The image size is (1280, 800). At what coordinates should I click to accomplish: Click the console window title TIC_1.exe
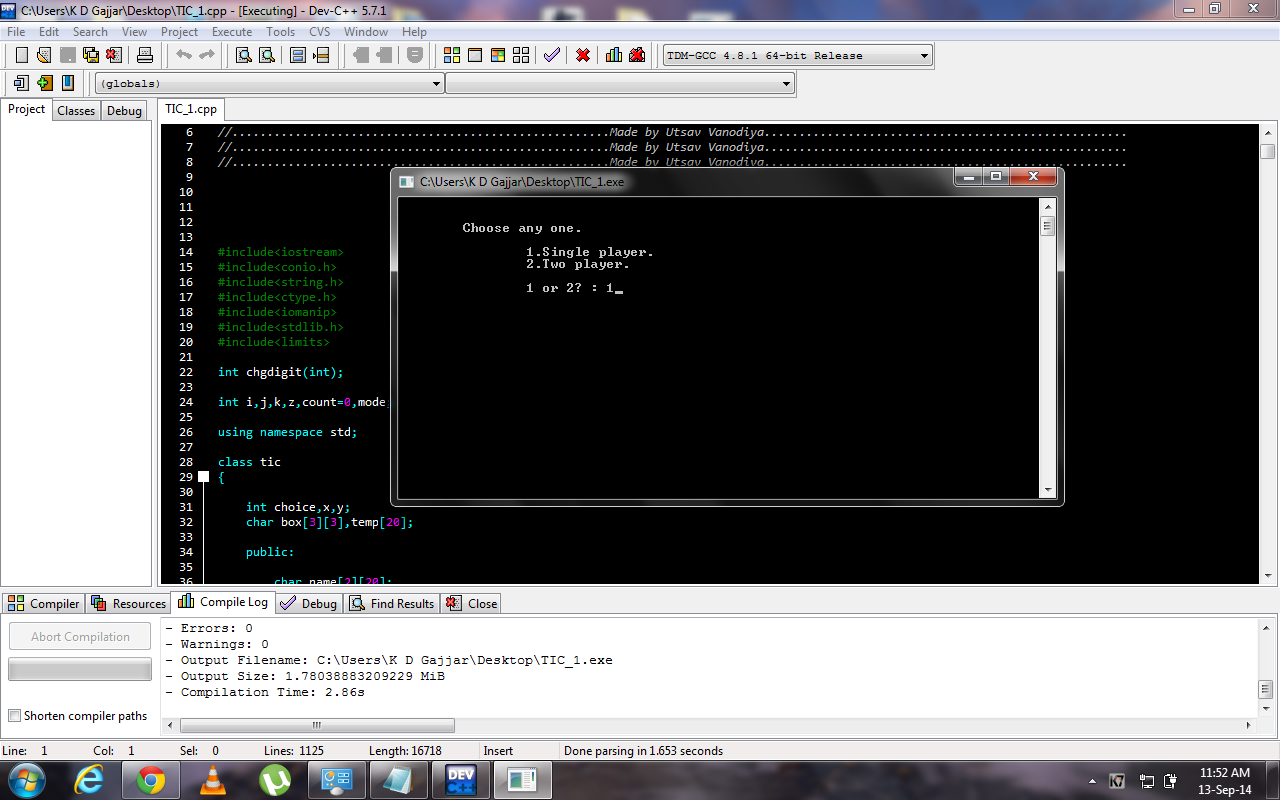click(x=521, y=182)
